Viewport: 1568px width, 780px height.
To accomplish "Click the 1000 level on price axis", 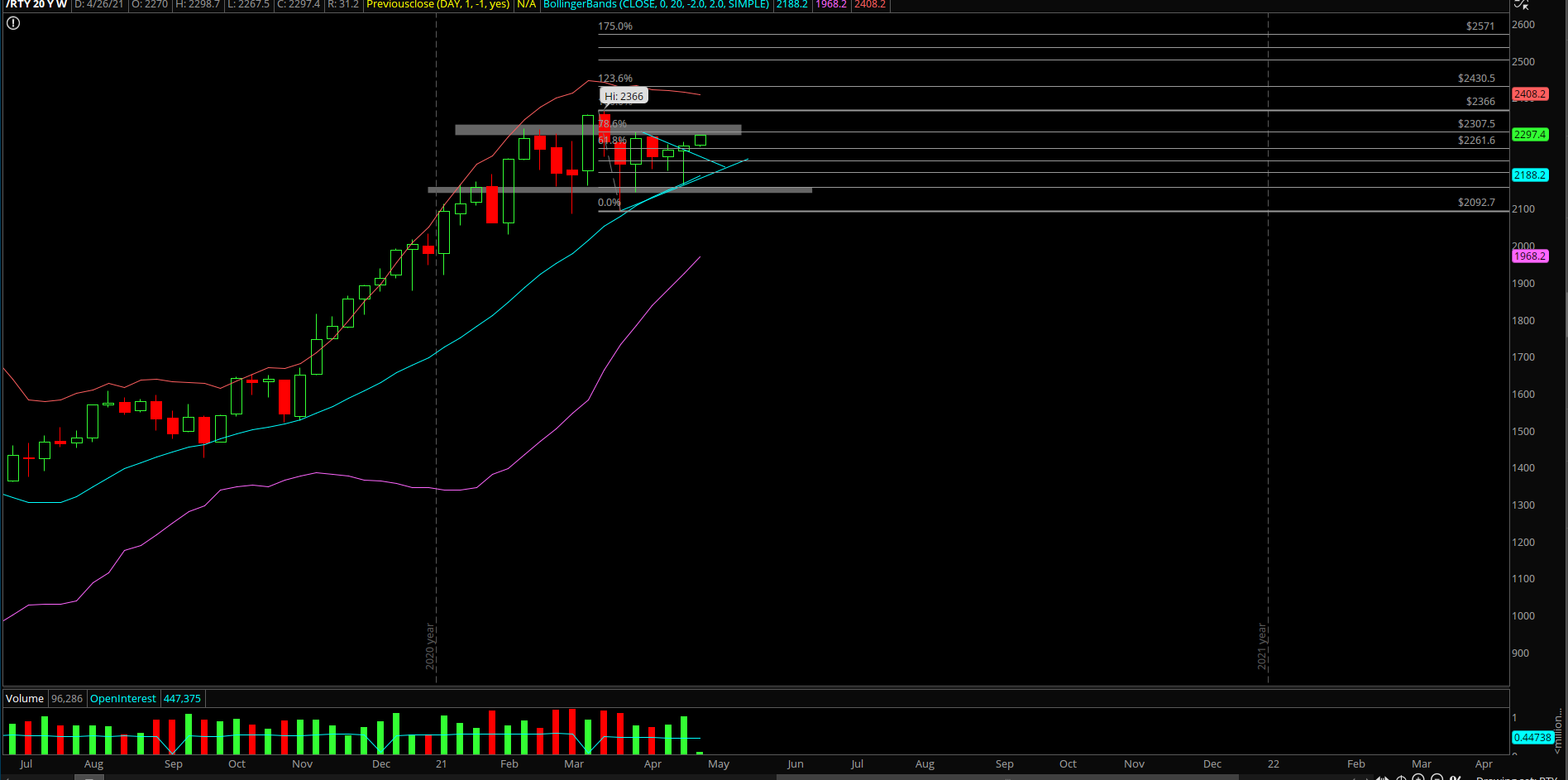I will [1523, 615].
